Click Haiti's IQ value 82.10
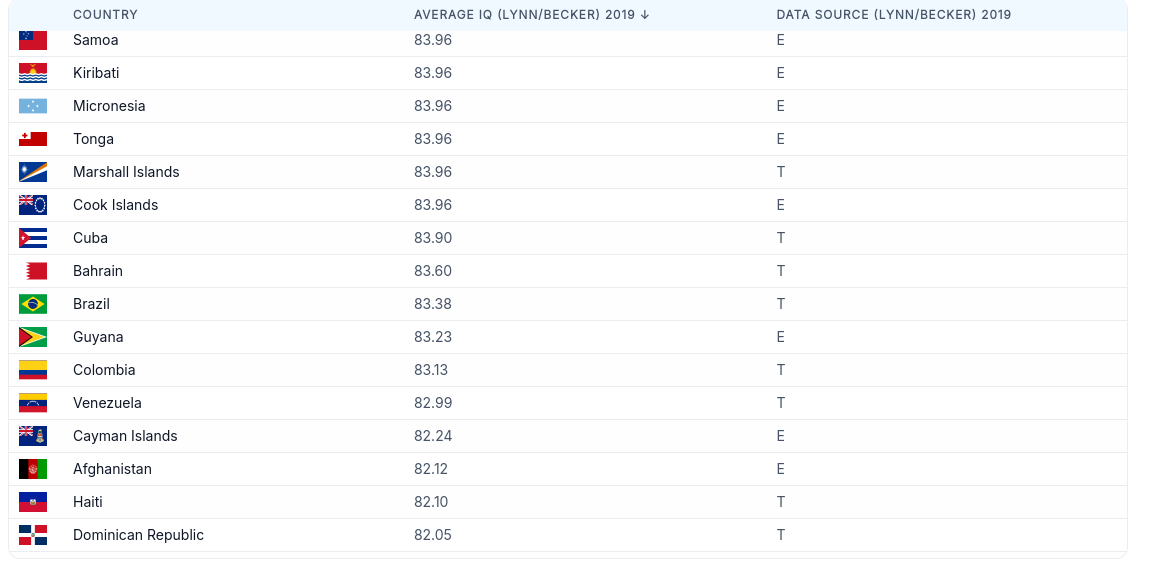The width and height of the screenshot is (1159, 565). pos(431,502)
